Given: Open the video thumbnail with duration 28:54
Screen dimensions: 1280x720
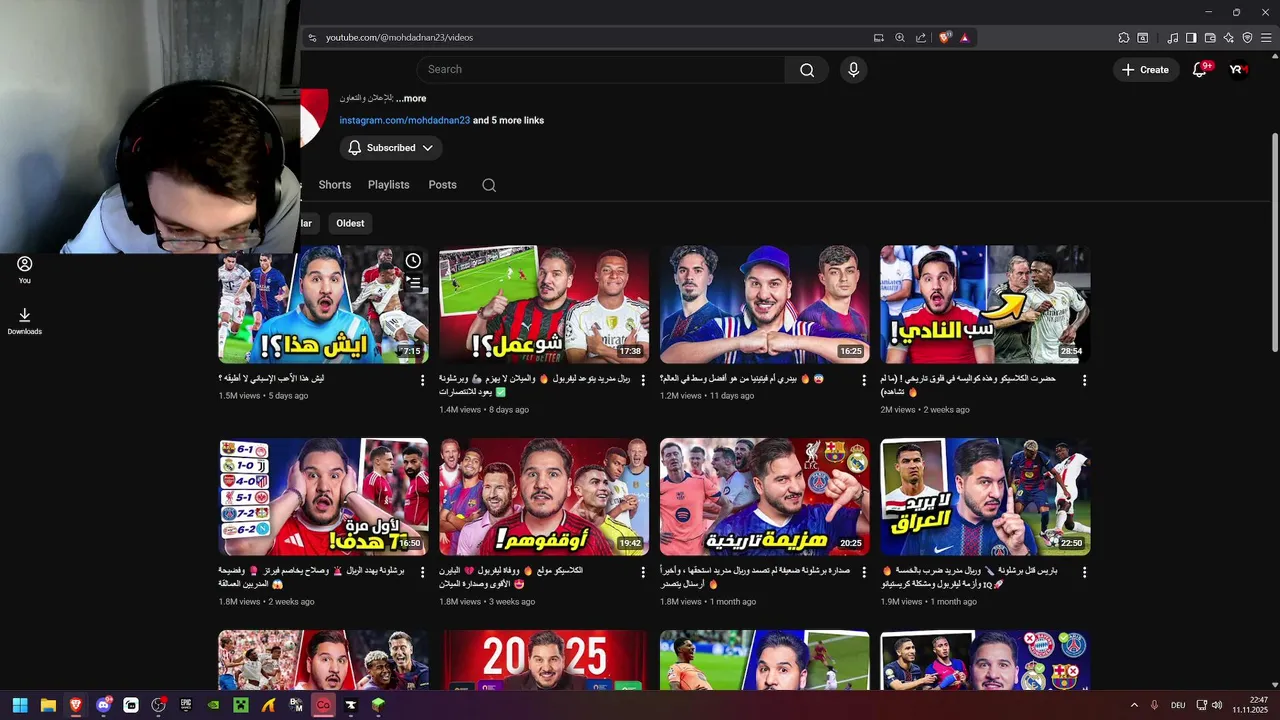Looking at the screenshot, I should (x=985, y=305).
